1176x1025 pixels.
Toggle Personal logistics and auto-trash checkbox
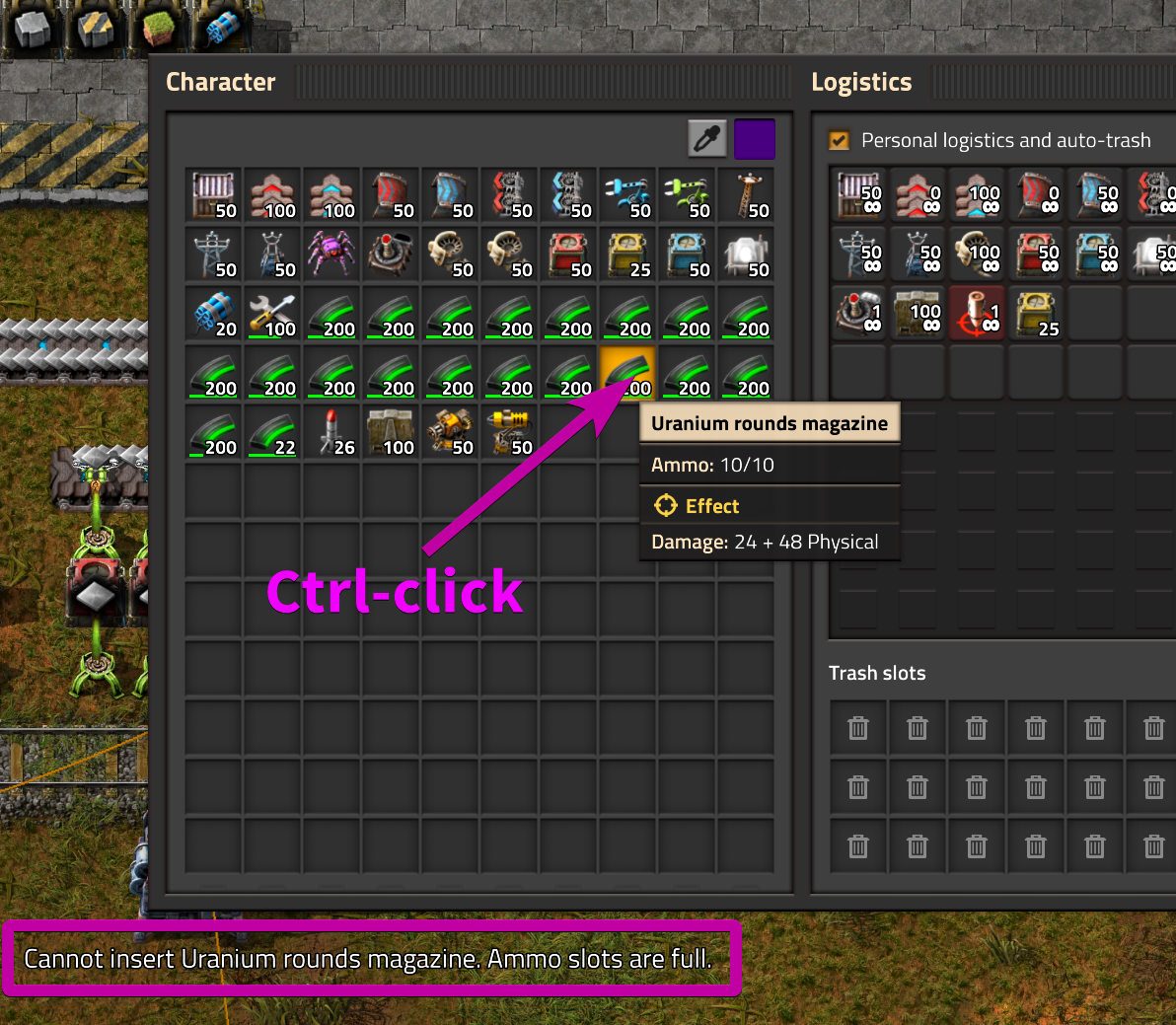(x=840, y=140)
